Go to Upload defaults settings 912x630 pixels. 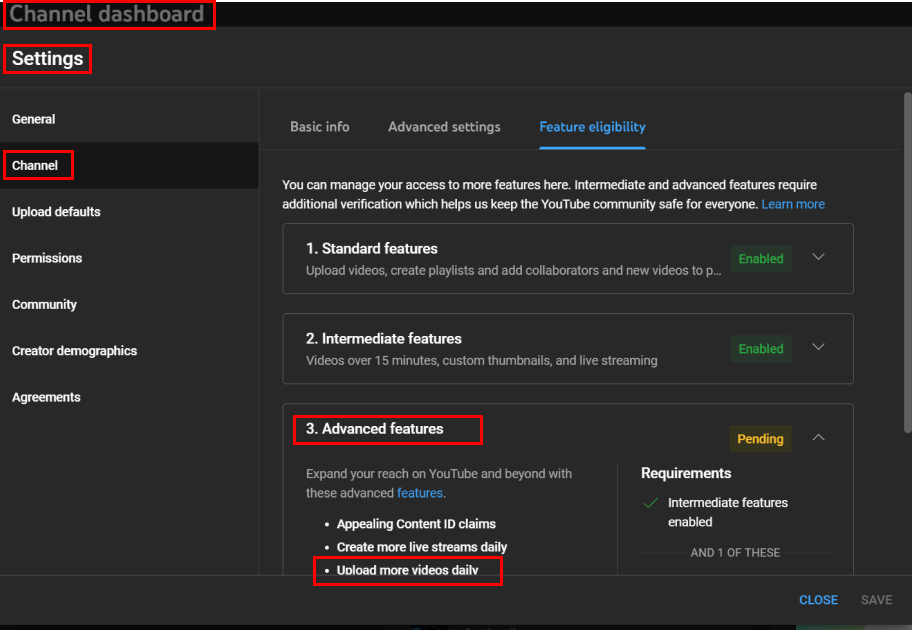point(56,212)
